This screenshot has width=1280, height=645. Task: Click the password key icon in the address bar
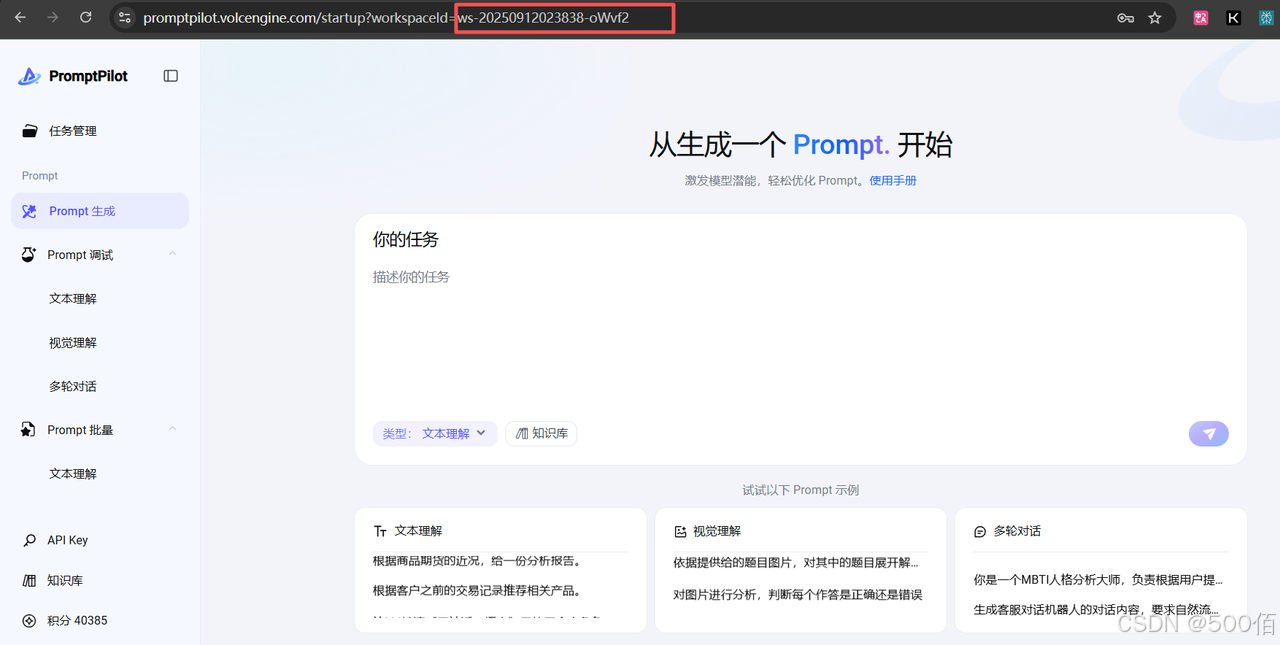[x=1125, y=18]
